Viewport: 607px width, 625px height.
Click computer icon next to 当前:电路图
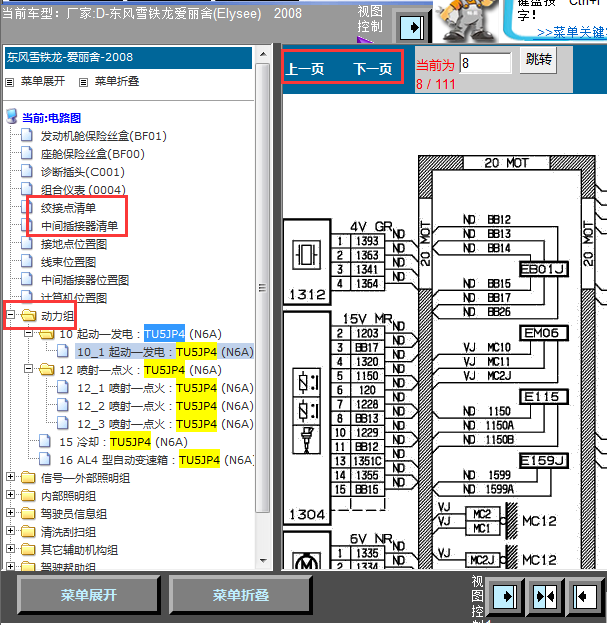pos(12,116)
